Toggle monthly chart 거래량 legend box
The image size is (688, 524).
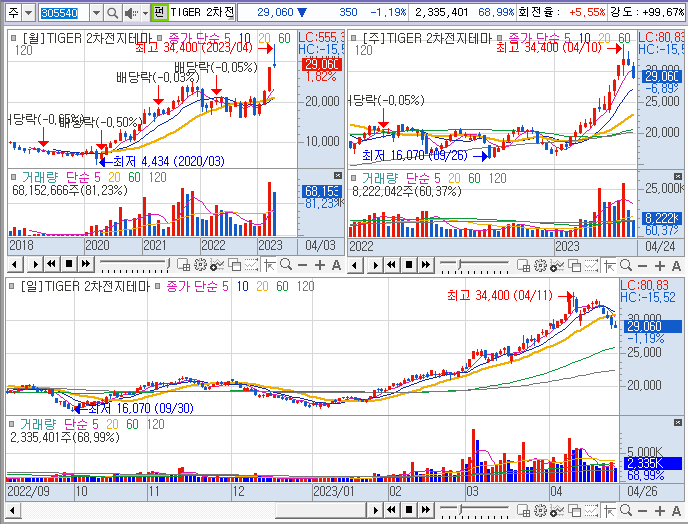(13, 177)
